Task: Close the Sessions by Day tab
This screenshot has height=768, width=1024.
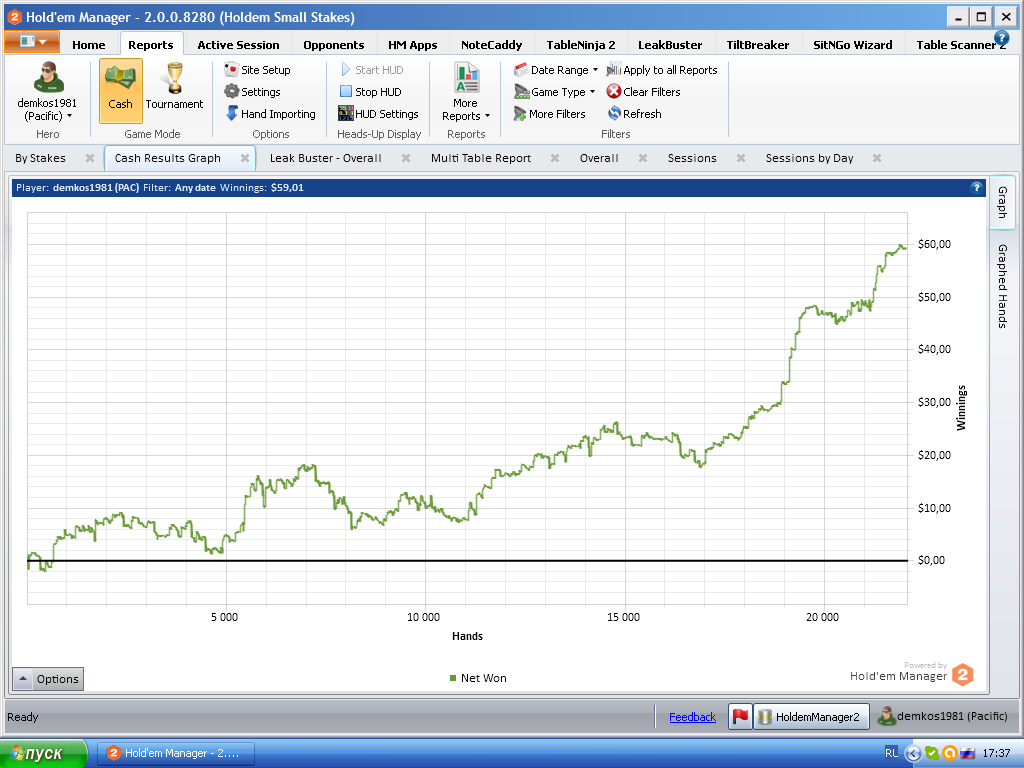Action: click(877, 158)
